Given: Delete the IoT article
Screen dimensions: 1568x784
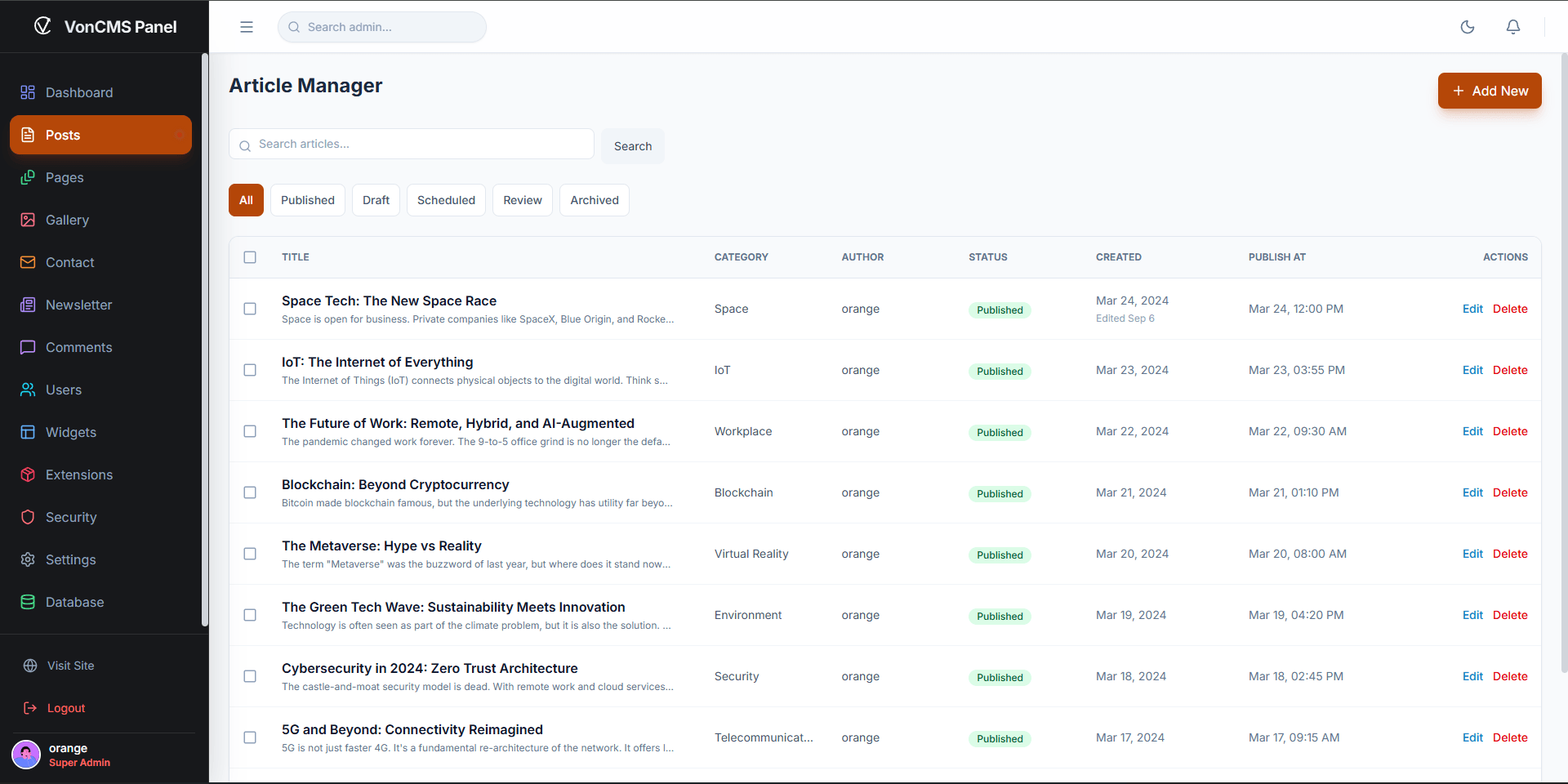Looking at the screenshot, I should pos(1510,370).
